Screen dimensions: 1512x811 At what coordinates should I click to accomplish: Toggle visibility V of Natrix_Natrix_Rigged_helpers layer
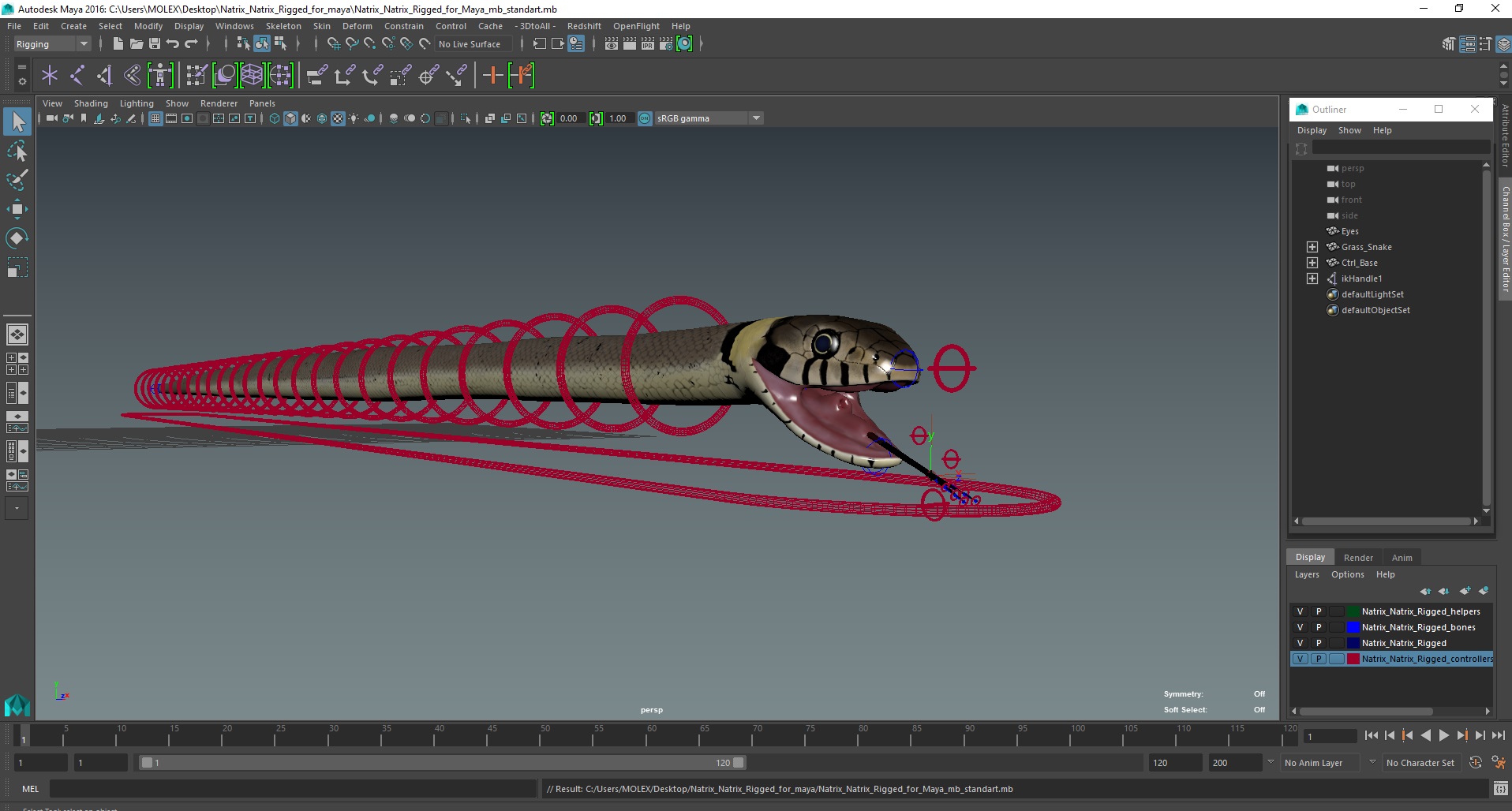tap(1300, 611)
